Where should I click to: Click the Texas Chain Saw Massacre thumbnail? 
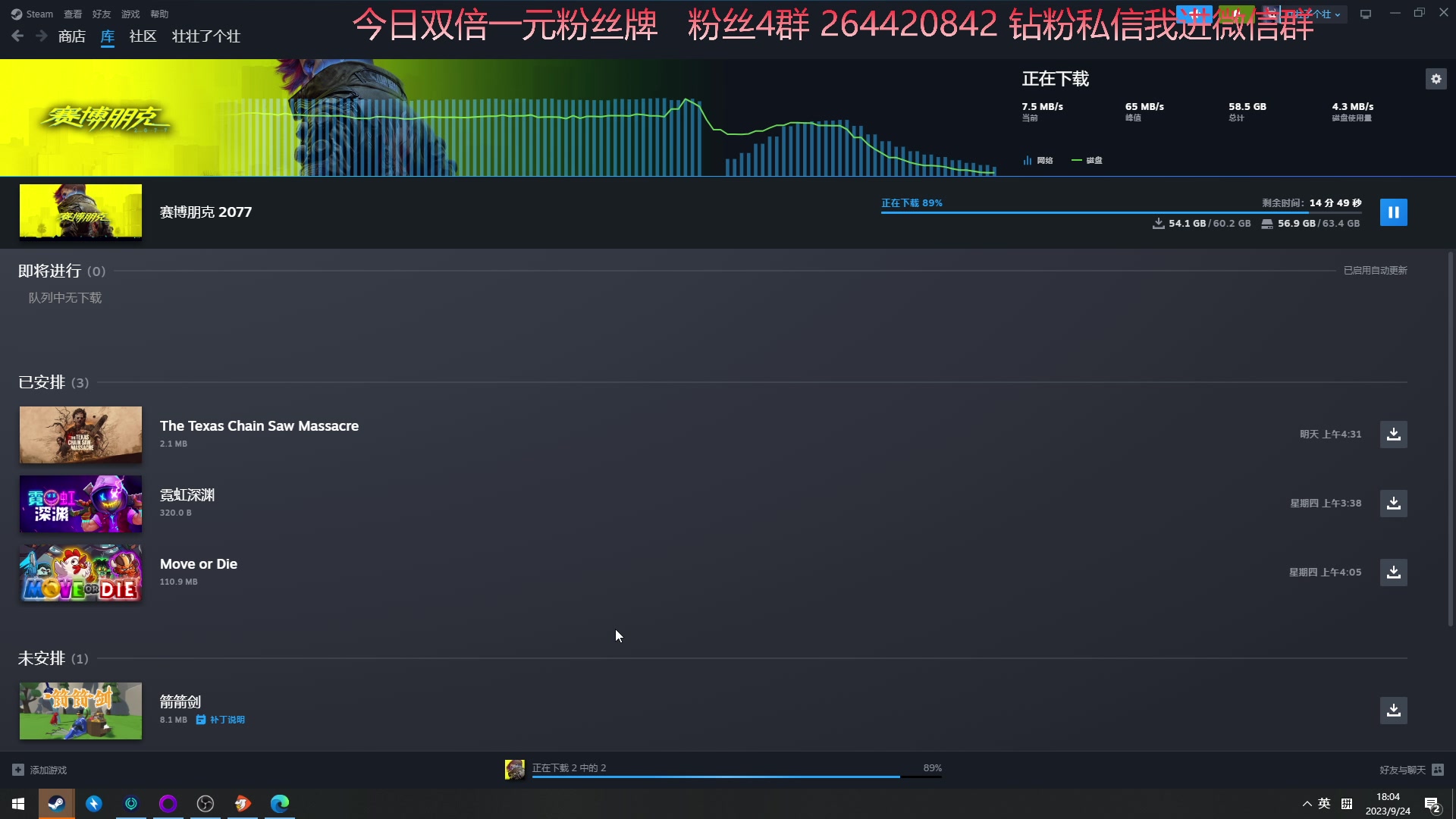pyautogui.click(x=80, y=435)
